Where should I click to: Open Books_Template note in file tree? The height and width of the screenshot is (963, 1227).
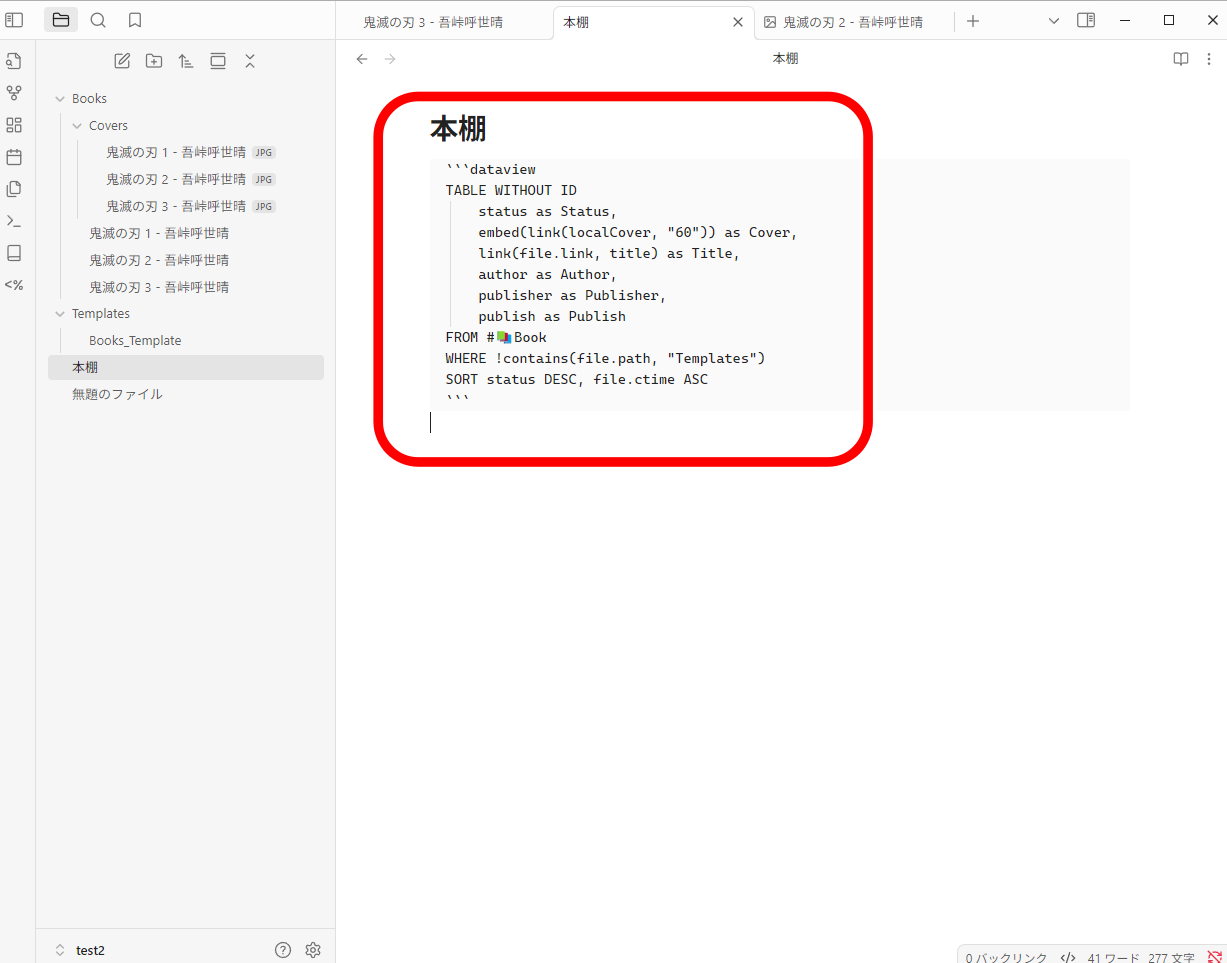click(135, 341)
